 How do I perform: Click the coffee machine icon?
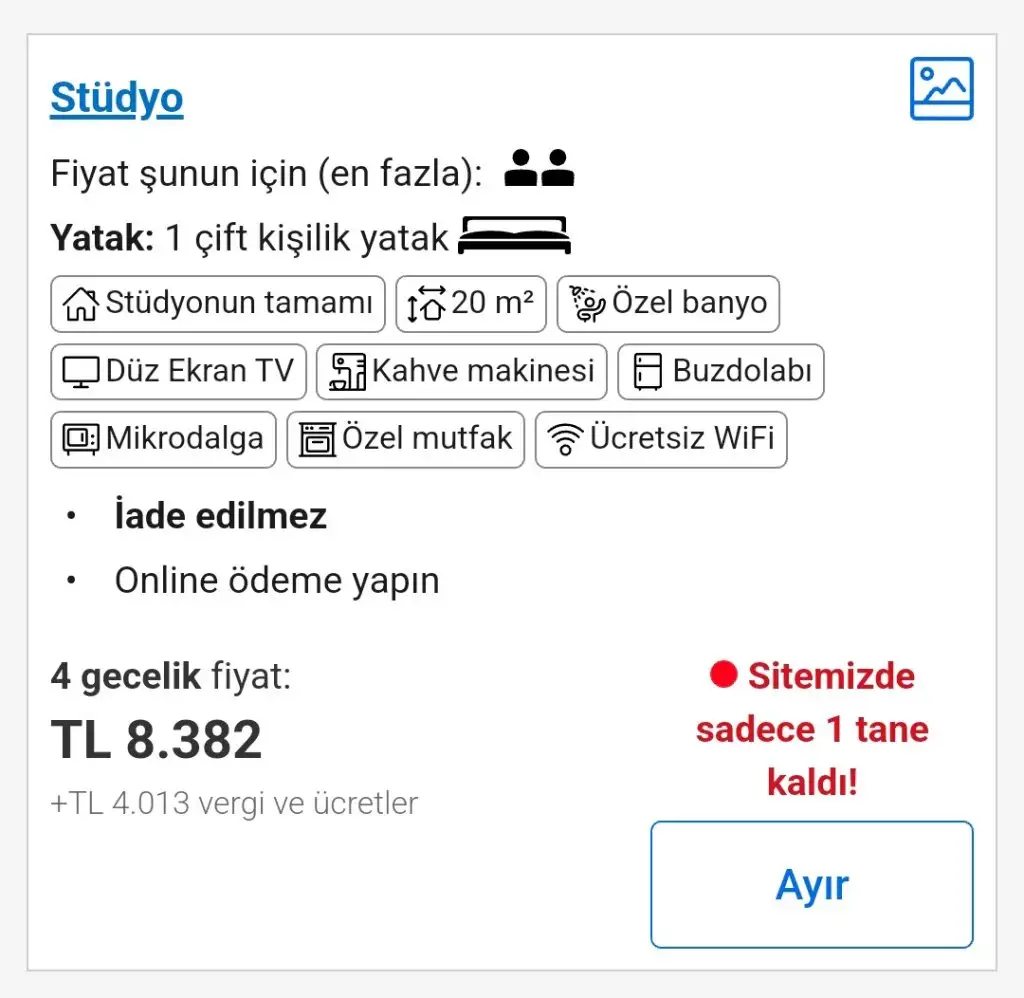pyautogui.click(x=348, y=372)
